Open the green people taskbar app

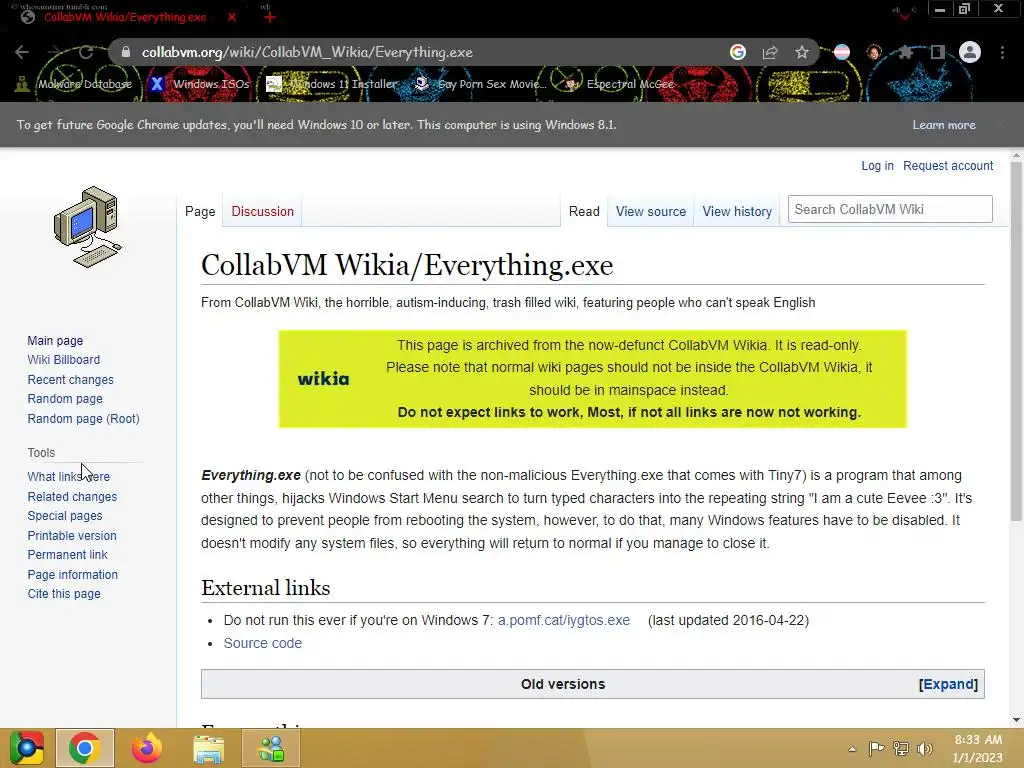click(271, 748)
